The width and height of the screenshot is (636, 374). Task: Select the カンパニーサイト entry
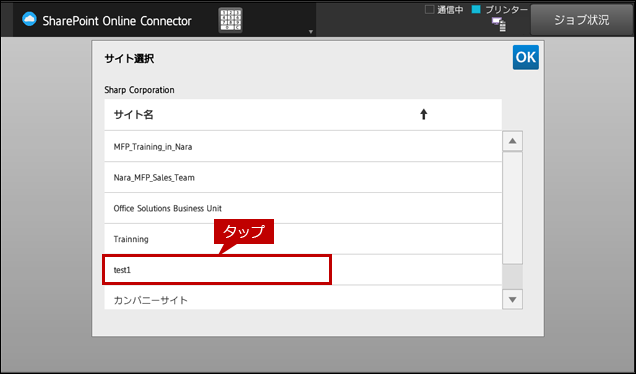[303, 298]
